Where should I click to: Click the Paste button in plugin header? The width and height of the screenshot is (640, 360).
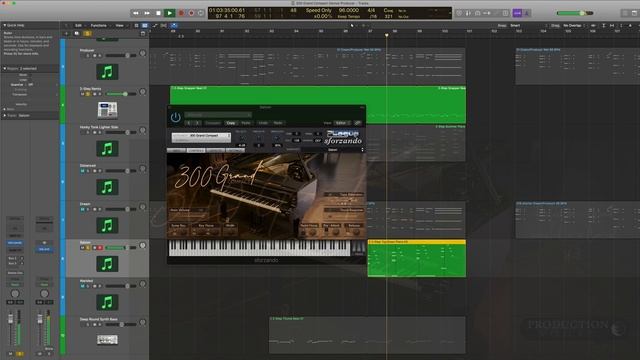(x=246, y=123)
